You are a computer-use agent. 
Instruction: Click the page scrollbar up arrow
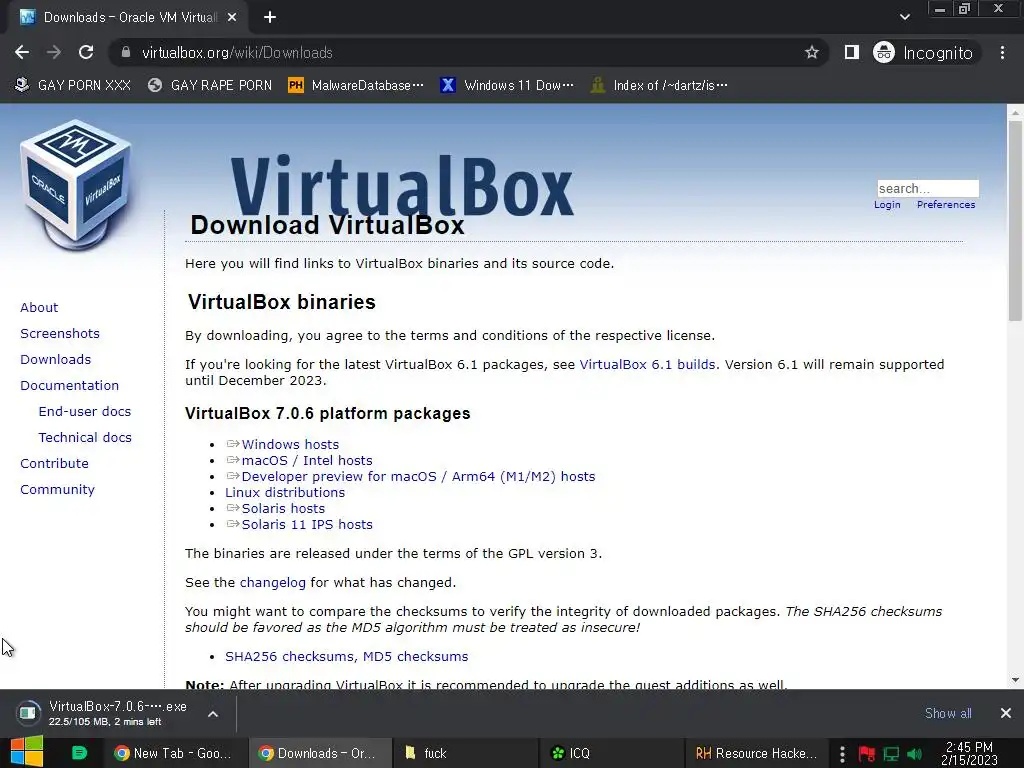tap(1015, 112)
